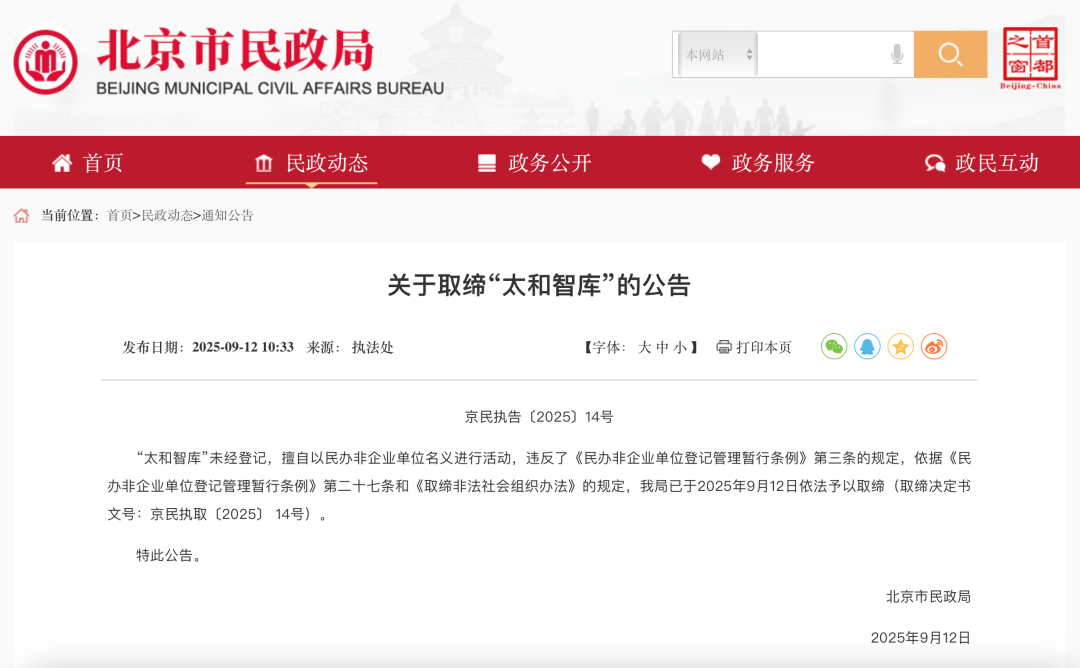
Task: Click the 通知公告 breadcrumb link
Action: pyautogui.click(x=228, y=215)
